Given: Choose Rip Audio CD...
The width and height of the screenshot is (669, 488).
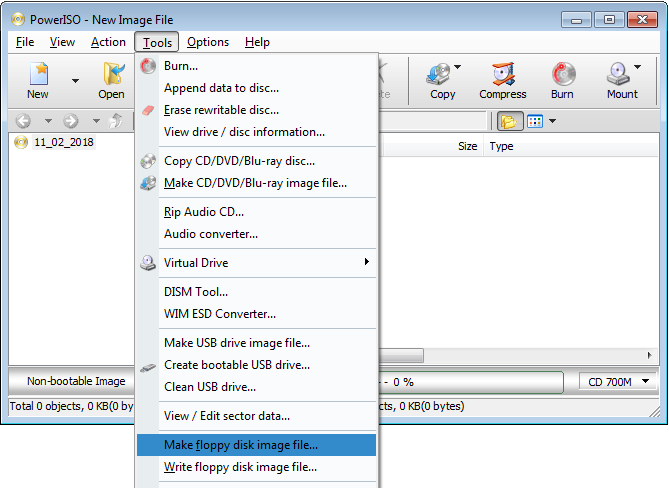Looking at the screenshot, I should click(x=256, y=212).
